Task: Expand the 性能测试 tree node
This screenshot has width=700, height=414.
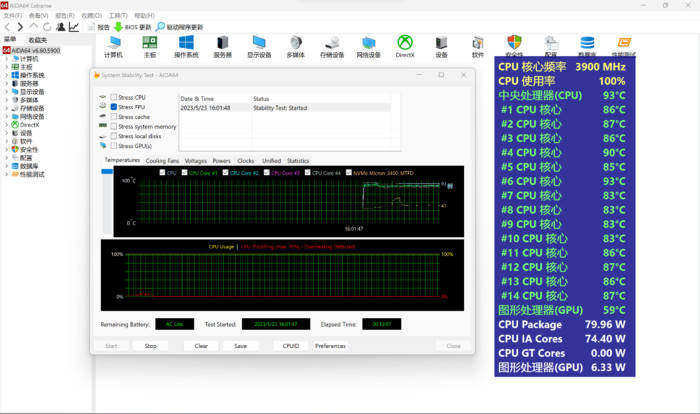Action: (x=7, y=174)
